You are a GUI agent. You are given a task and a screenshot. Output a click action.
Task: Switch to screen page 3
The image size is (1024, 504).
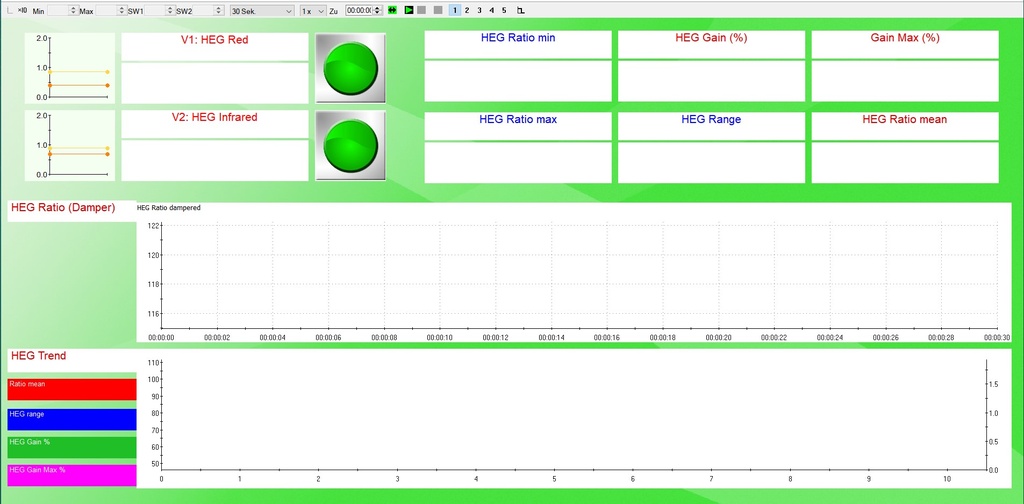479,10
